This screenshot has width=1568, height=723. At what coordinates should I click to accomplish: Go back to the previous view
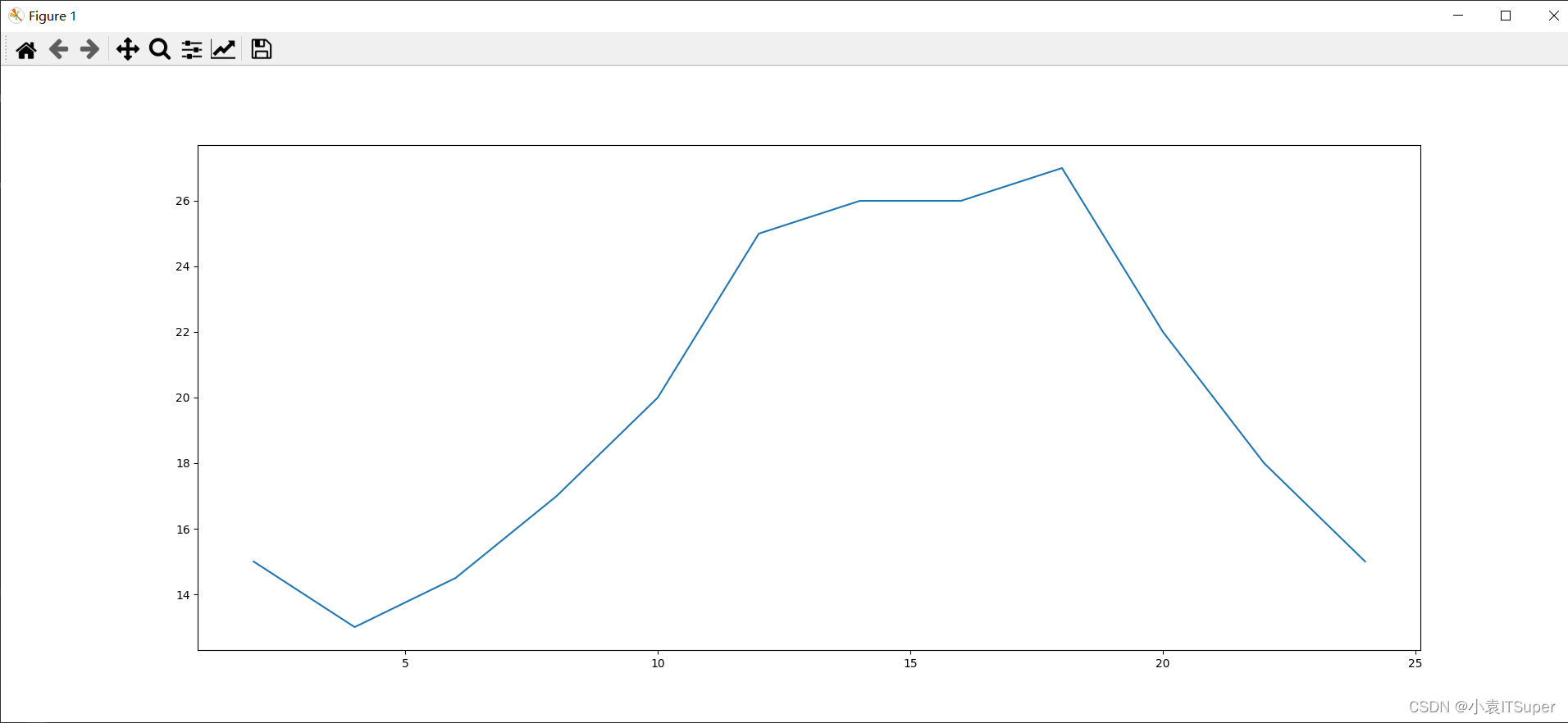click(58, 50)
